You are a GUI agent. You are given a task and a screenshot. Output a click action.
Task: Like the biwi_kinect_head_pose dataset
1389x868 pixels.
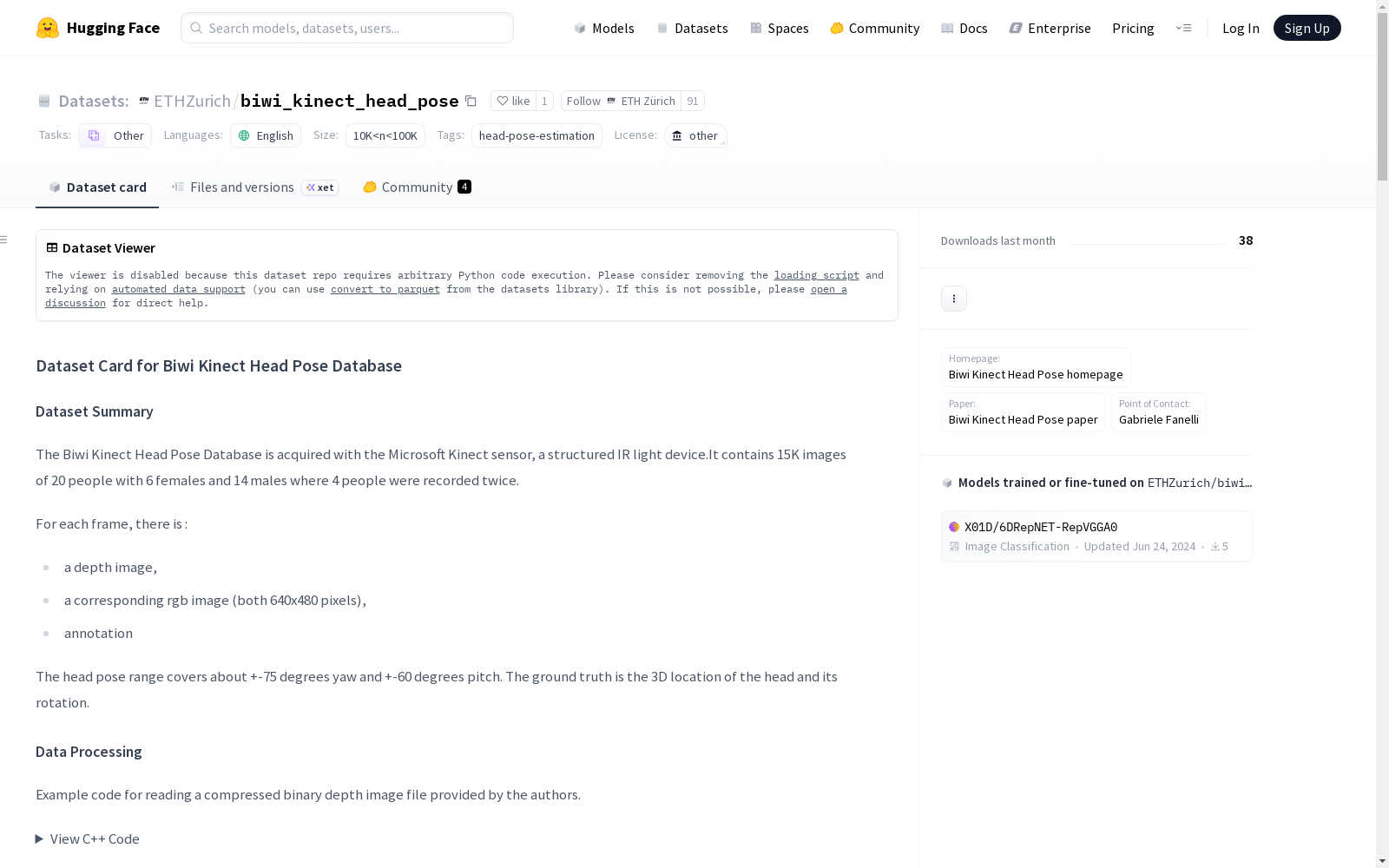513,101
